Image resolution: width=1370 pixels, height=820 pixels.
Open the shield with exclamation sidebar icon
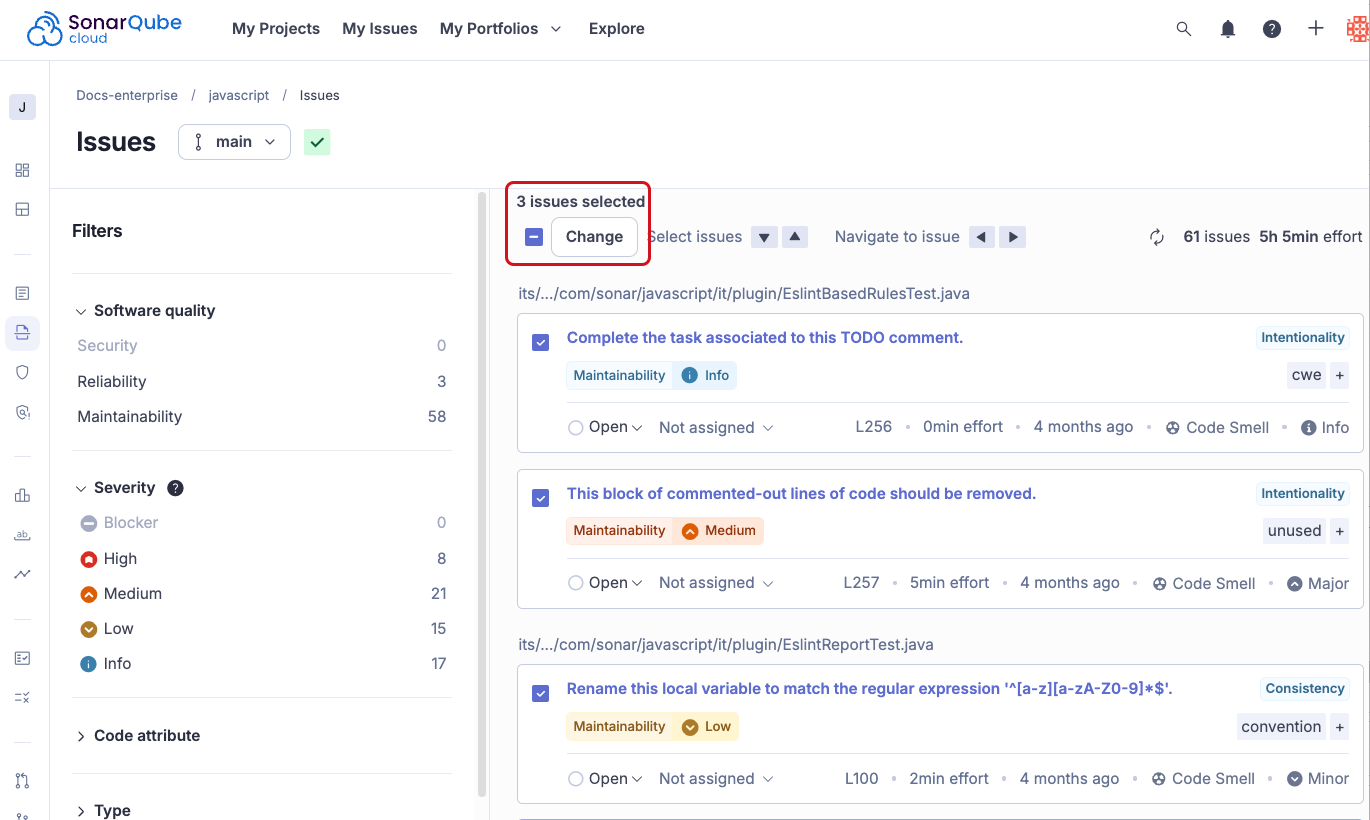[x=22, y=412]
